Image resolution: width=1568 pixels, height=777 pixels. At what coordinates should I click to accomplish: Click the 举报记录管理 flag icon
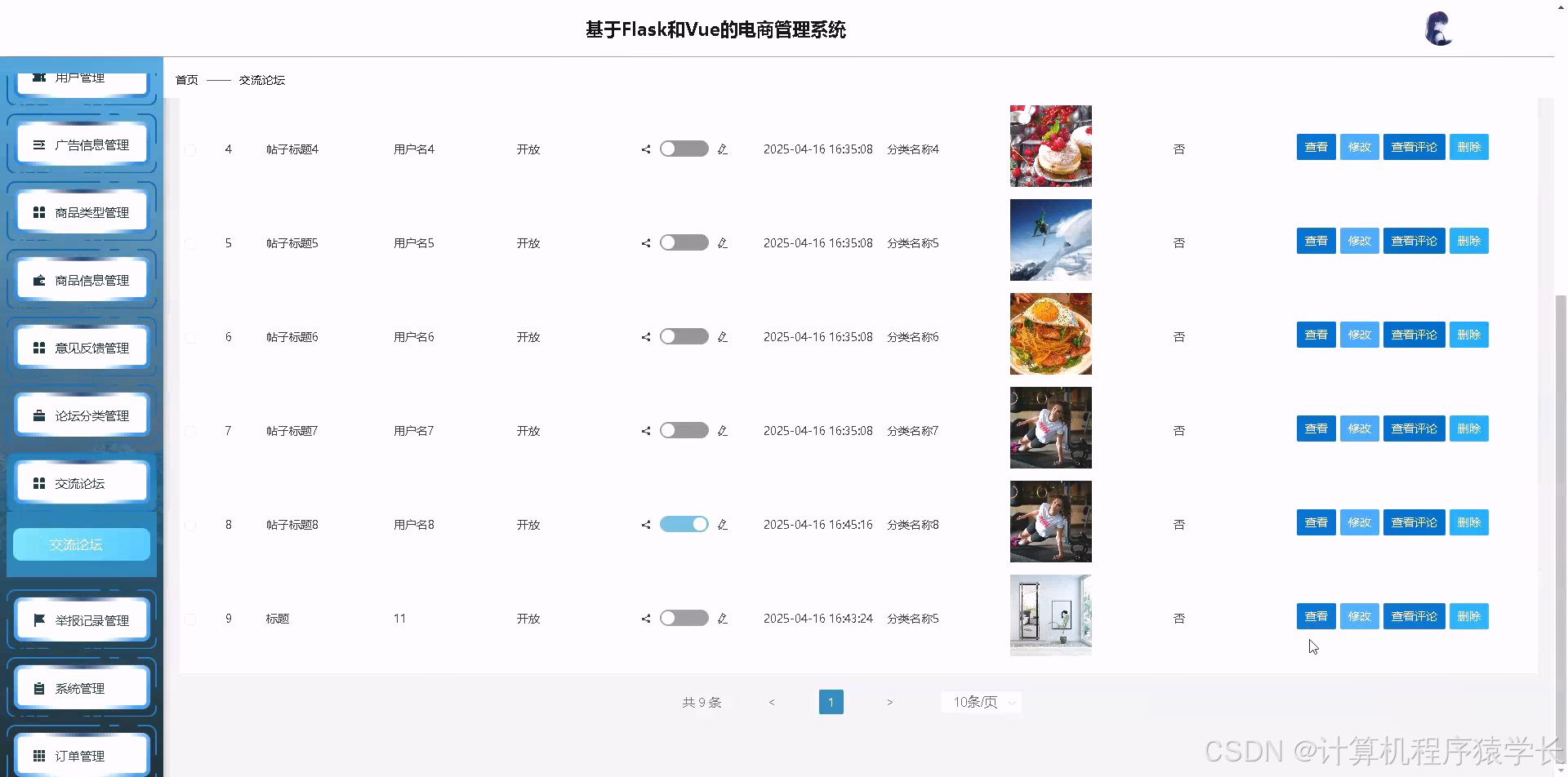[x=38, y=620]
